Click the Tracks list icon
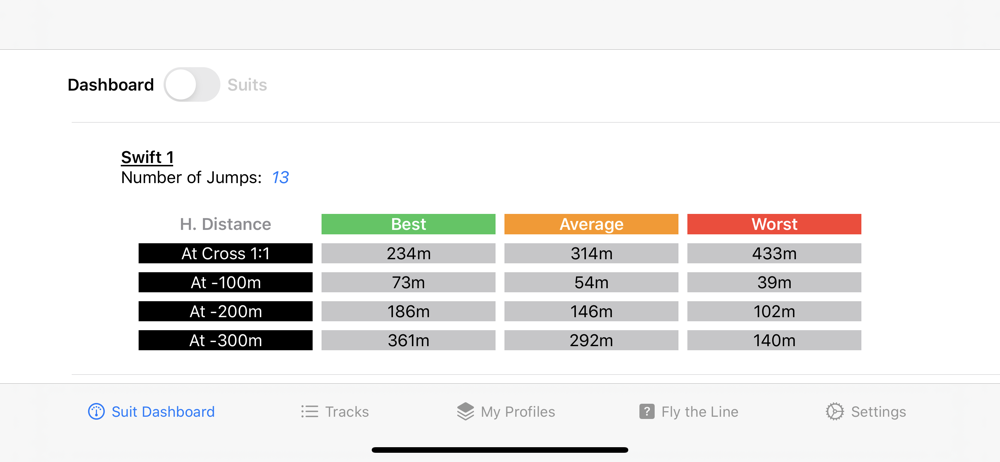 309,412
